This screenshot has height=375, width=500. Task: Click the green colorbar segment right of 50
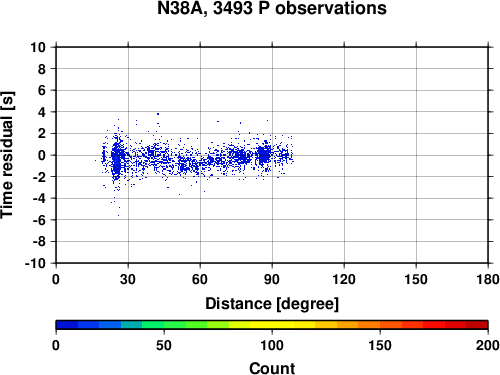click(x=175, y=325)
